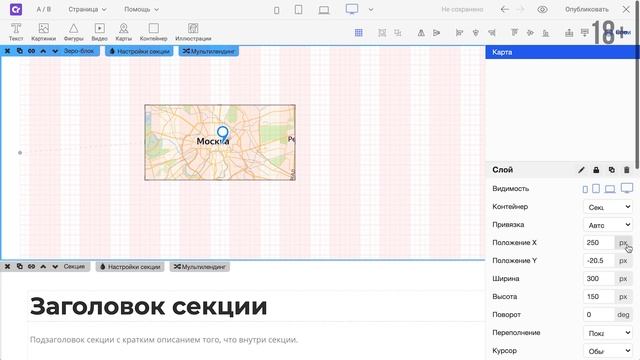
Task: Select the Иллюстрации tool
Action: pyautogui.click(x=193, y=32)
